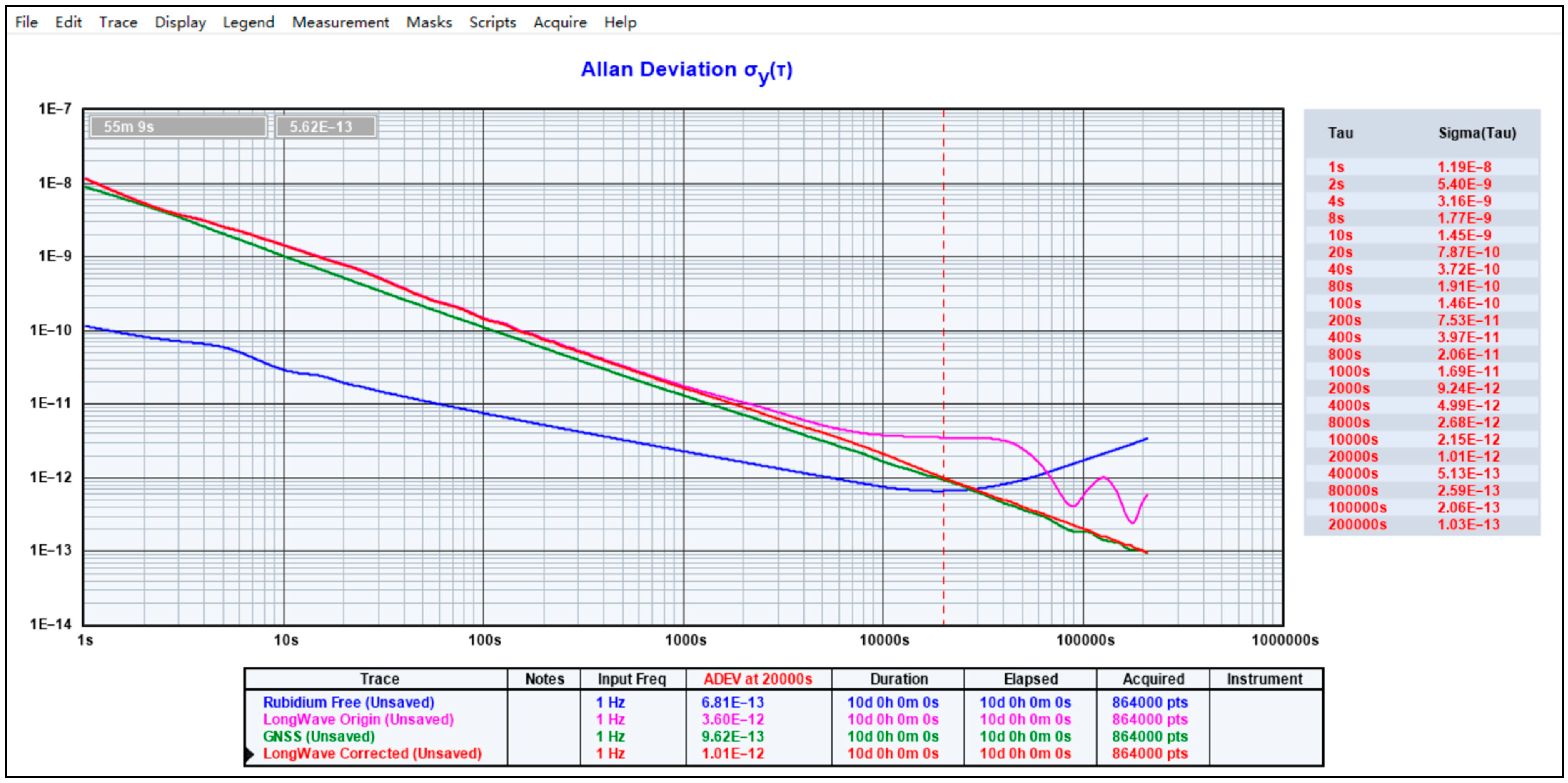1568x783 pixels.
Task: Open the Edit menu
Action: [x=68, y=22]
